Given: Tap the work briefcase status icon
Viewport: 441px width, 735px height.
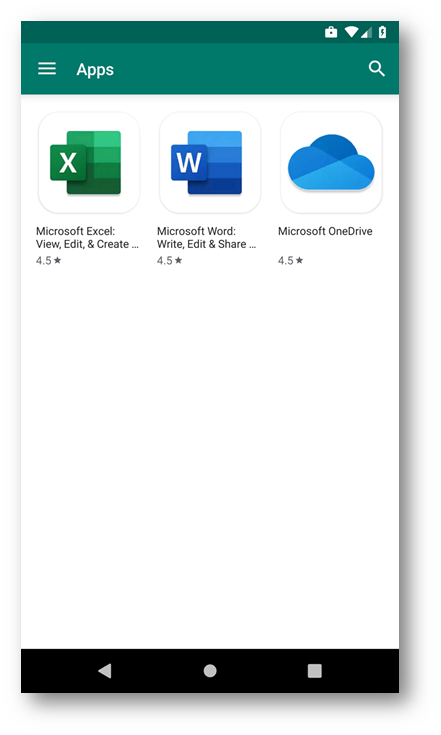Looking at the screenshot, I should point(331,32).
